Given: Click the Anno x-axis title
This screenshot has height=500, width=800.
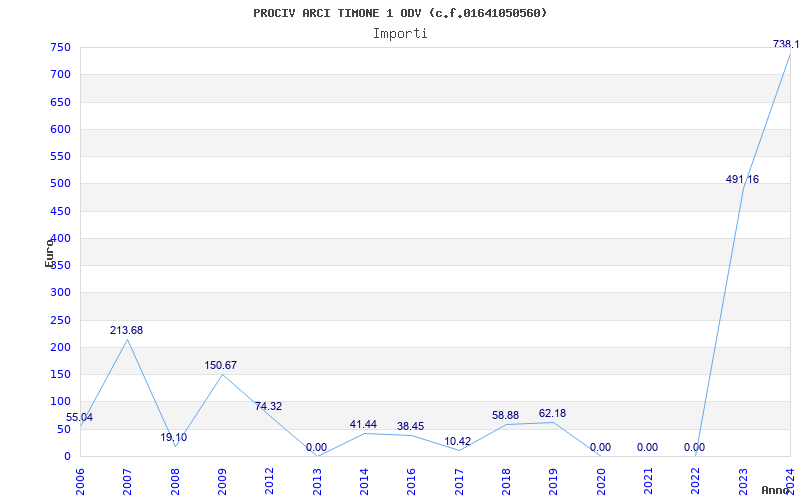Looking at the screenshot, I should click(777, 490).
